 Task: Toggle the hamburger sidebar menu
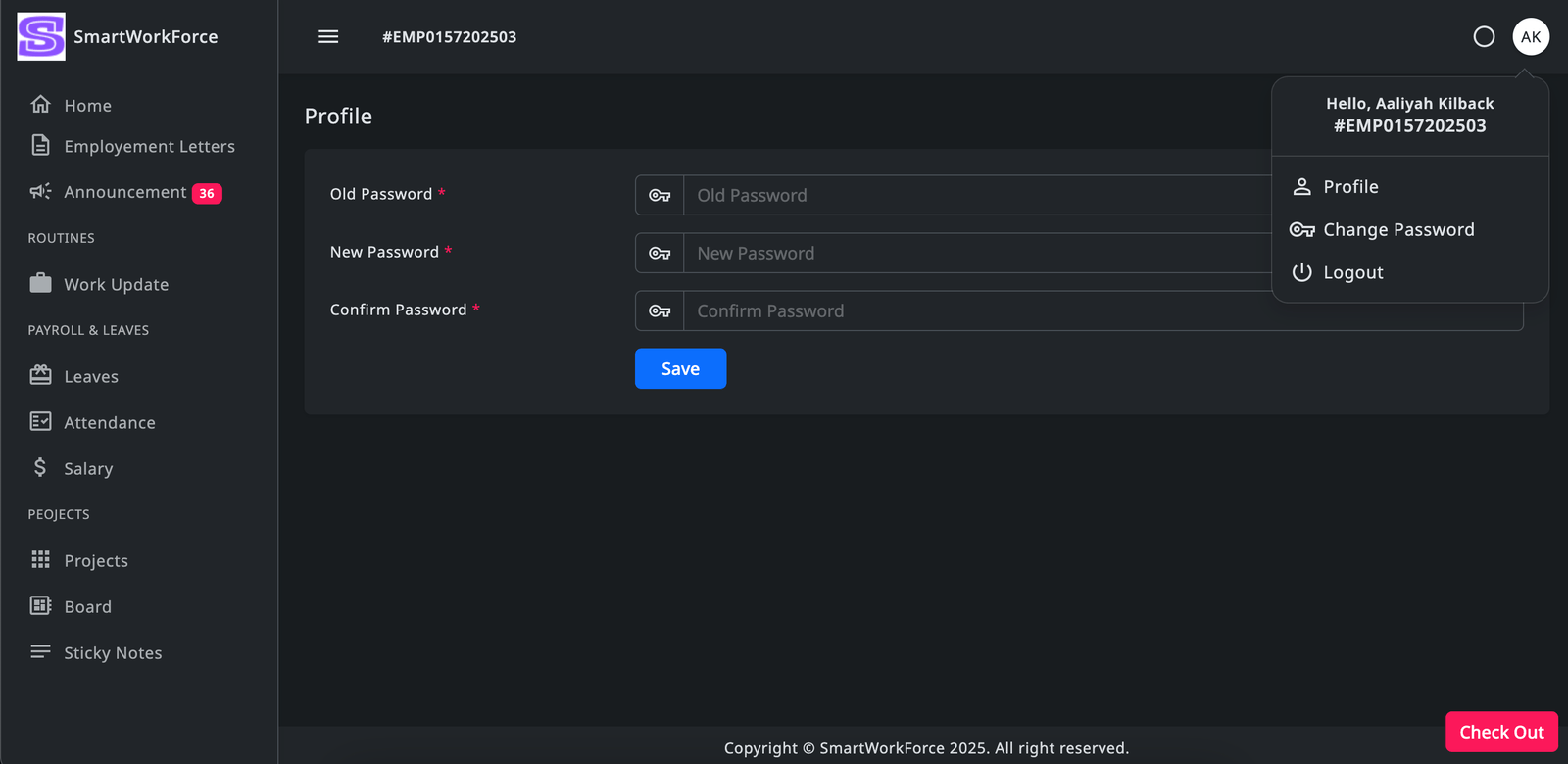point(328,37)
